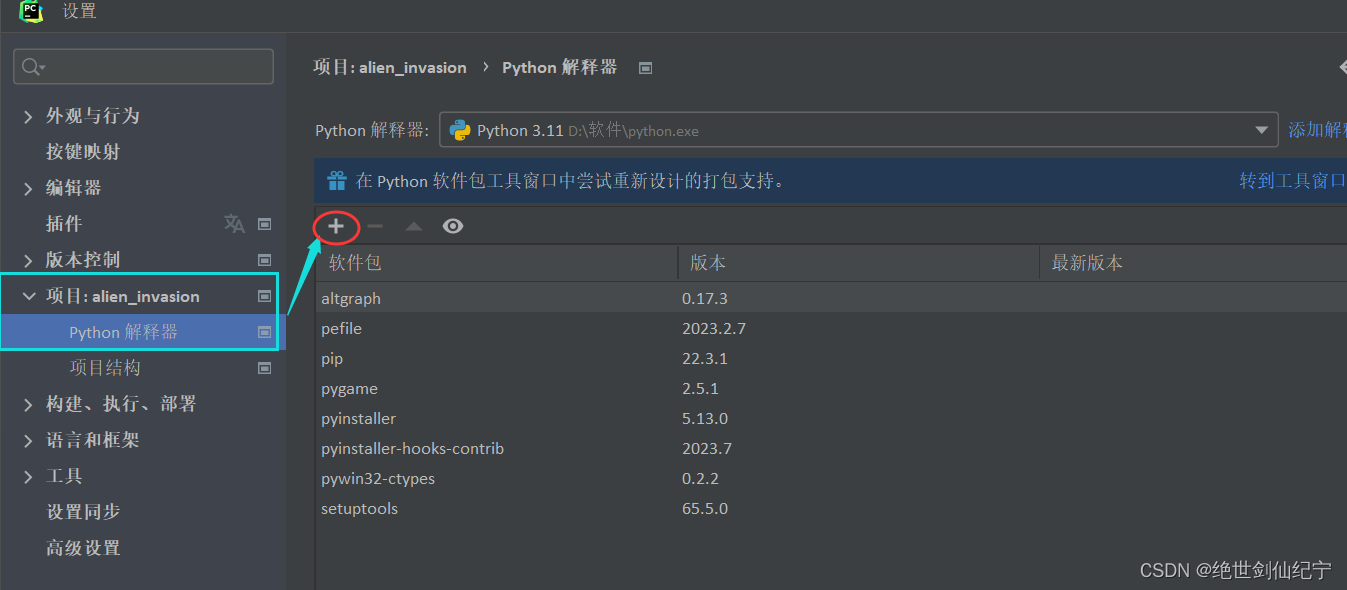Click the 转到工具窗口 link
1347x590 pixels.
1293,181
